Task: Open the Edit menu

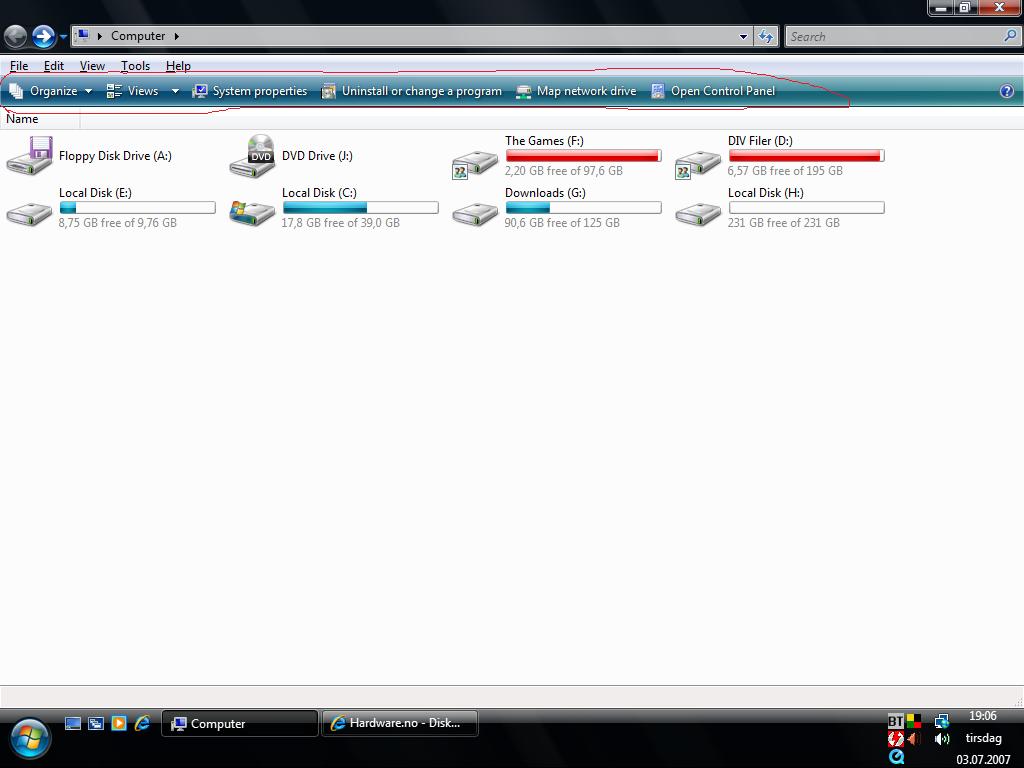Action: pyautogui.click(x=54, y=66)
